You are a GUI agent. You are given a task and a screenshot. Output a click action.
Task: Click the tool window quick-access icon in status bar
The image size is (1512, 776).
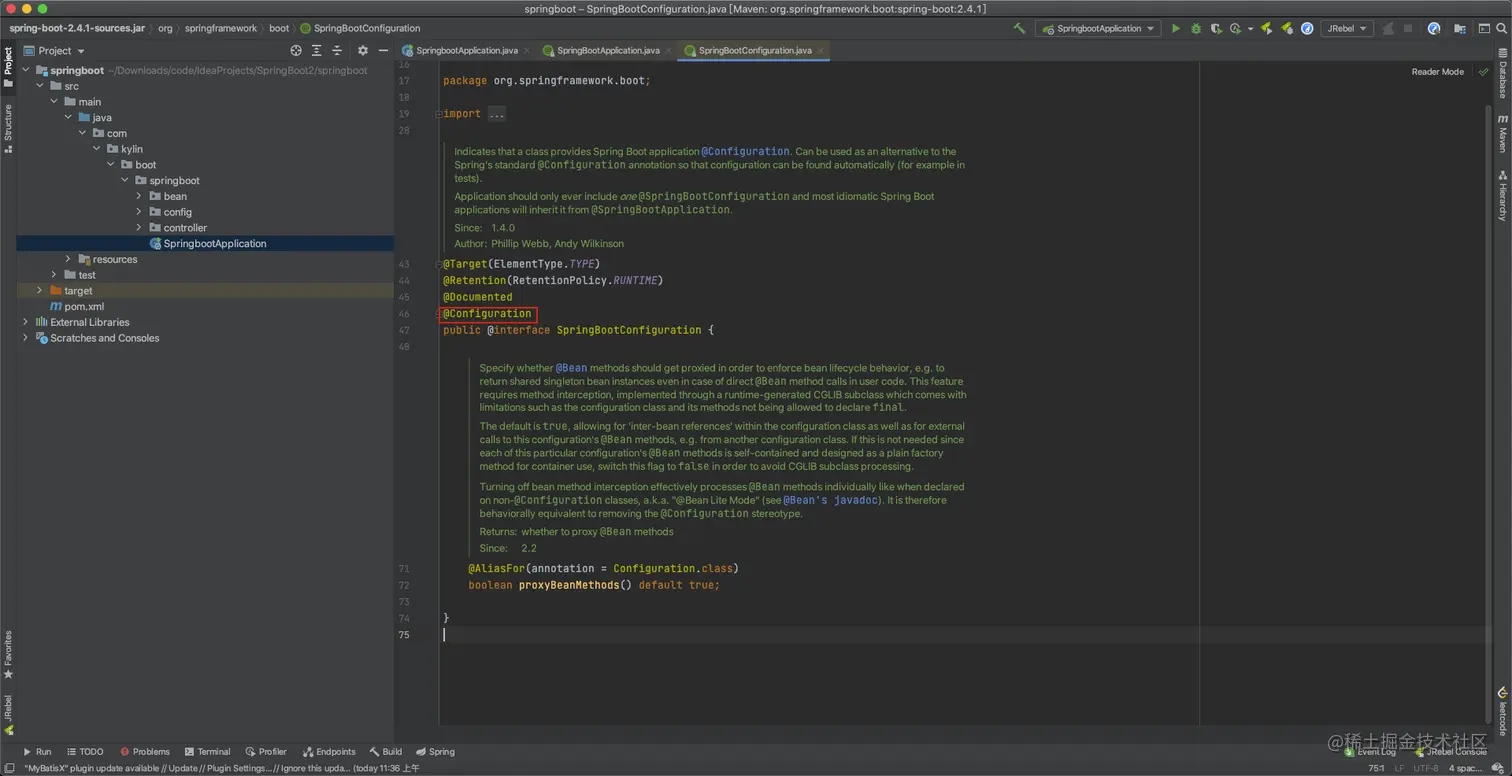[8, 768]
